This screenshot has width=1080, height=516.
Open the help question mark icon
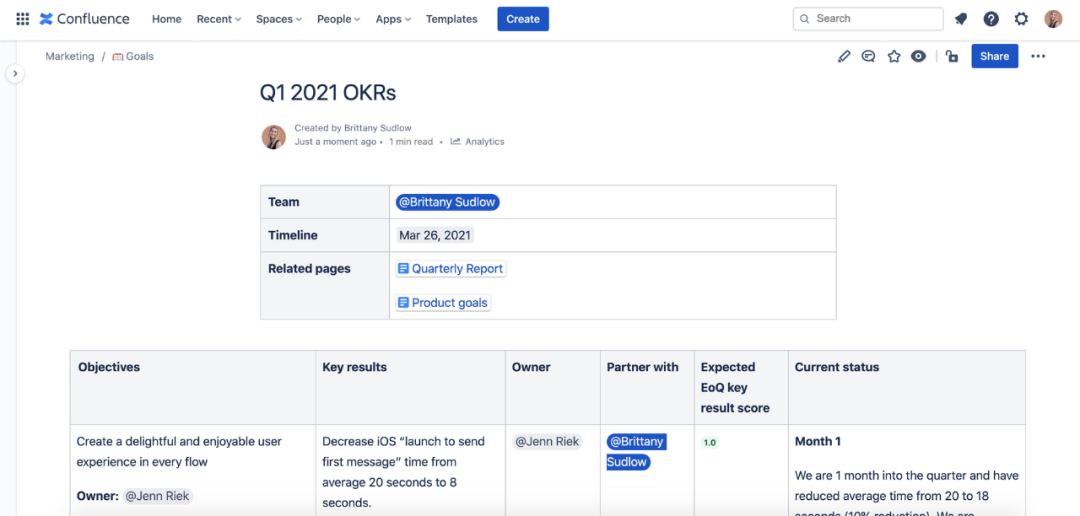991,19
